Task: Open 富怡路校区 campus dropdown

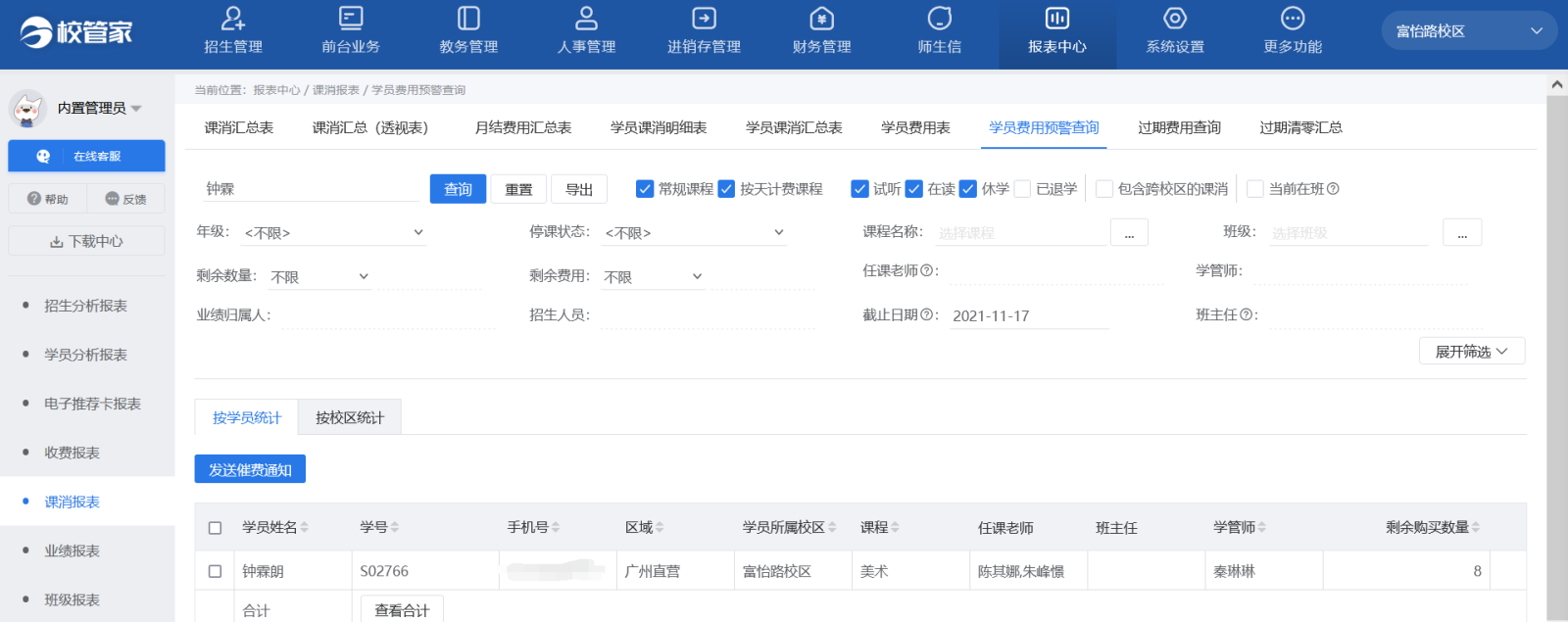Action: pos(1469,31)
